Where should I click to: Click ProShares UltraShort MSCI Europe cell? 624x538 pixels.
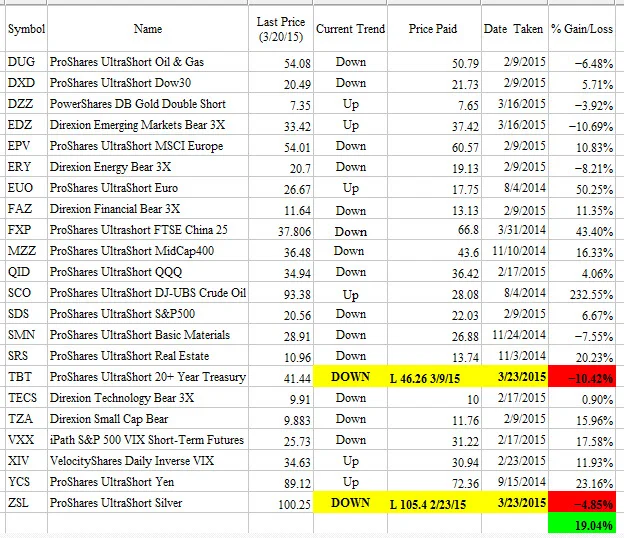click(x=148, y=146)
